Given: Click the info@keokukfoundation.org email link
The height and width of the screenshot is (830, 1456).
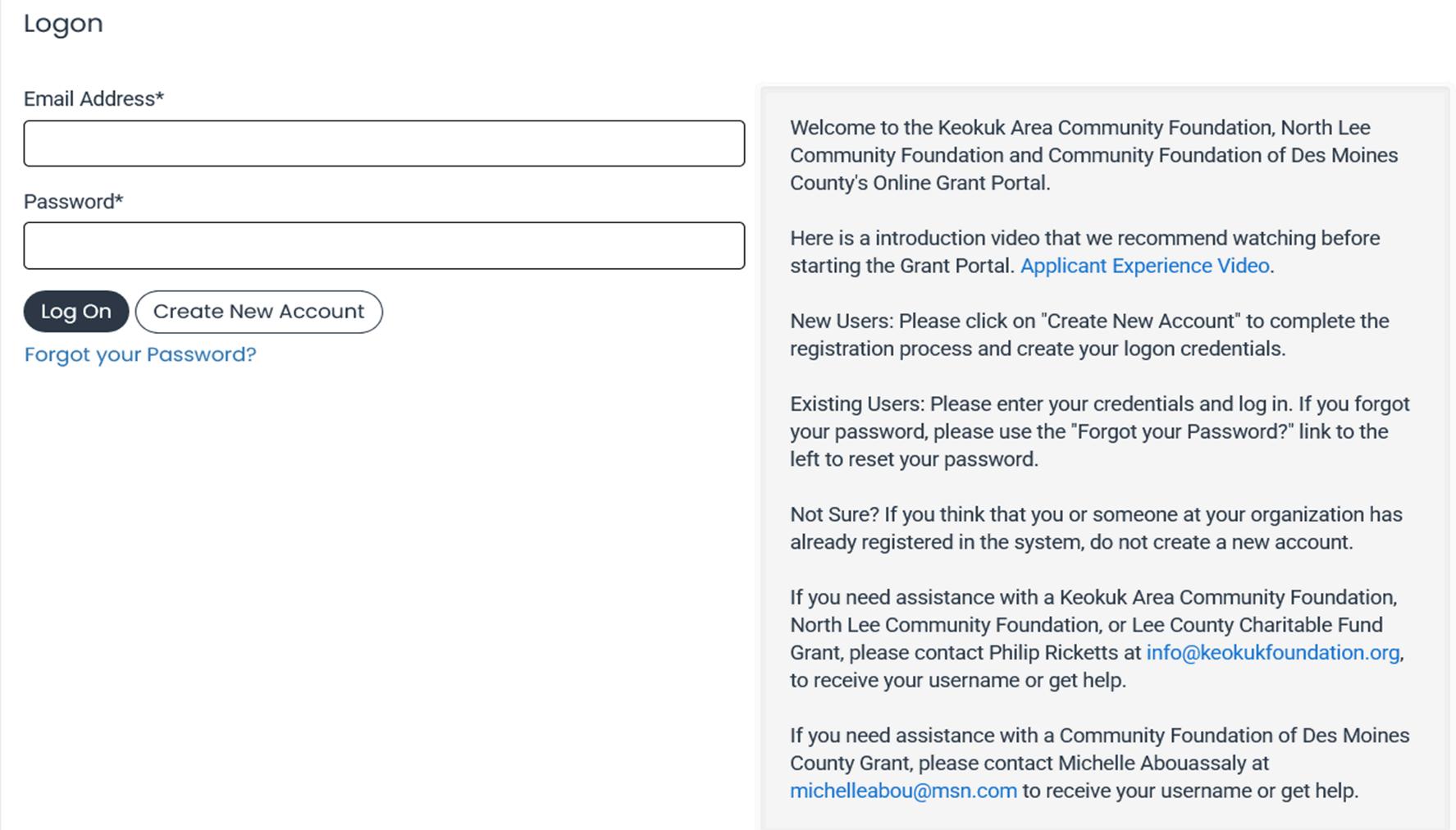Looking at the screenshot, I should point(1272,652).
